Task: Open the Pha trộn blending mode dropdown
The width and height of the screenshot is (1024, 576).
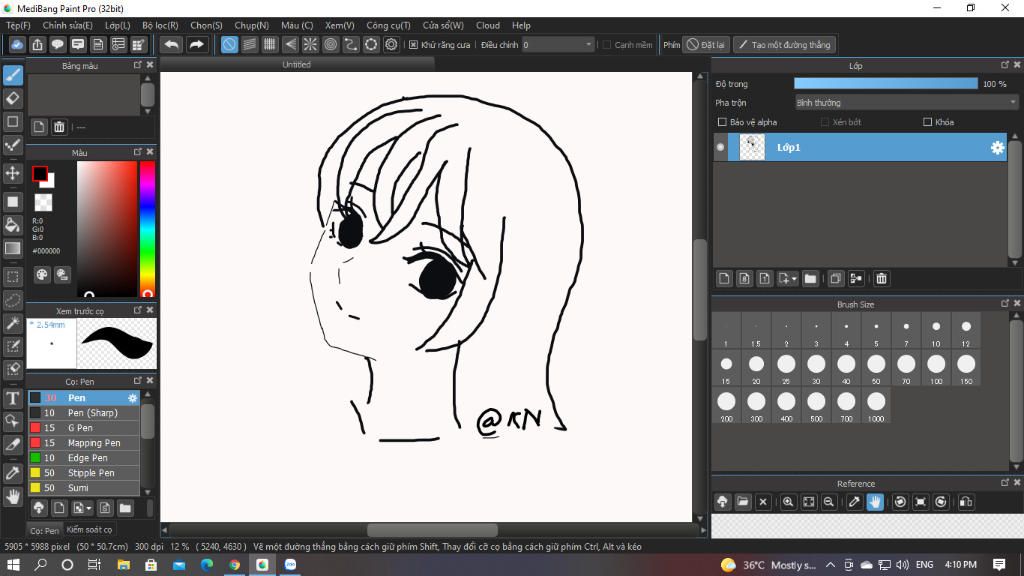Action: (905, 103)
